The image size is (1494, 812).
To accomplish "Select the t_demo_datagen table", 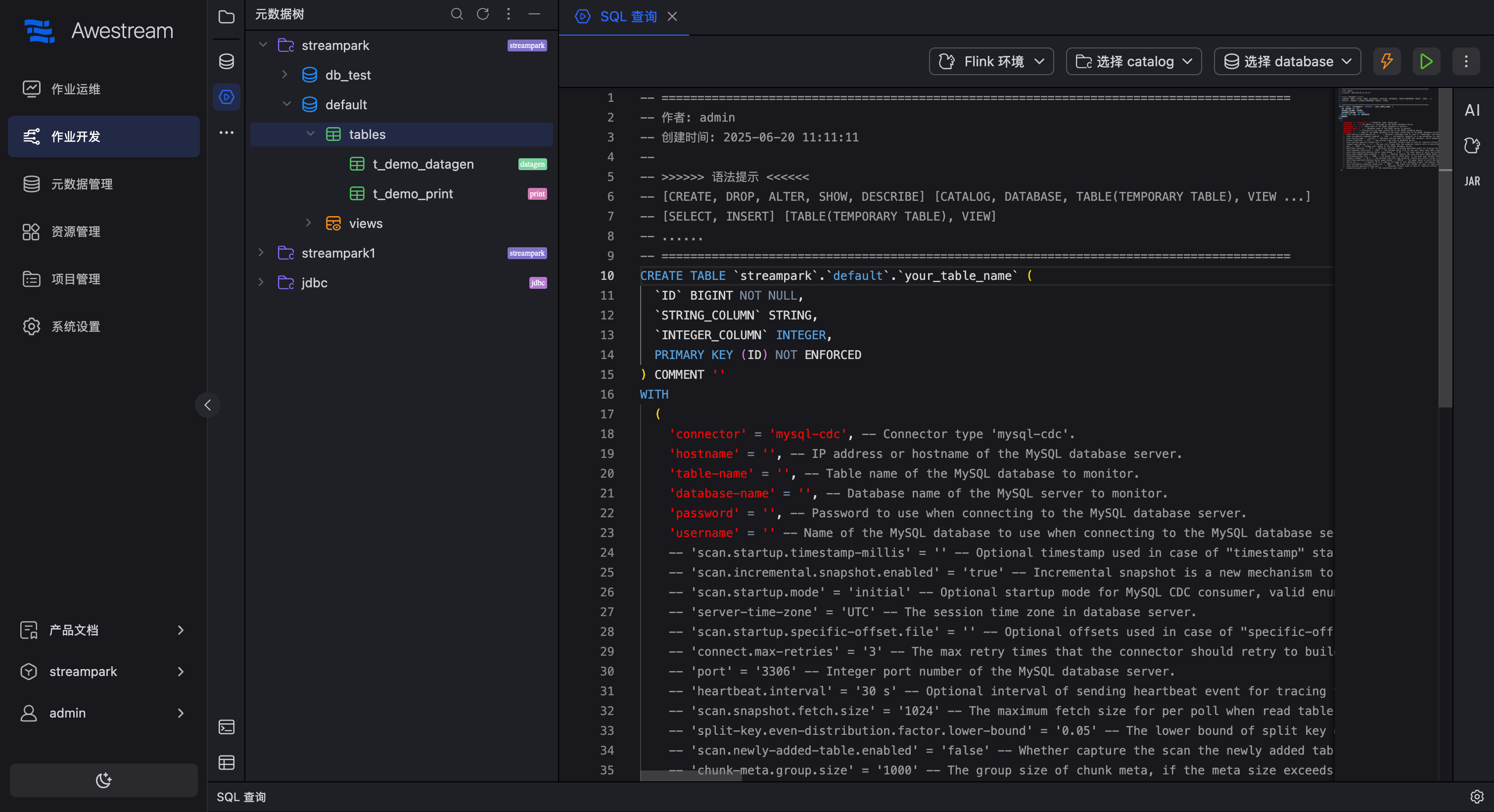I will coord(423,164).
